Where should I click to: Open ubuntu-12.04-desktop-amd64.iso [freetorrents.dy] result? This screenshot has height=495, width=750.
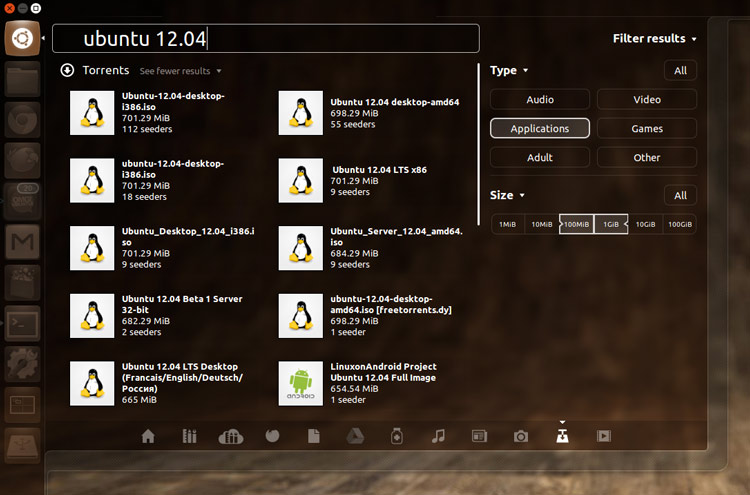coord(371,316)
